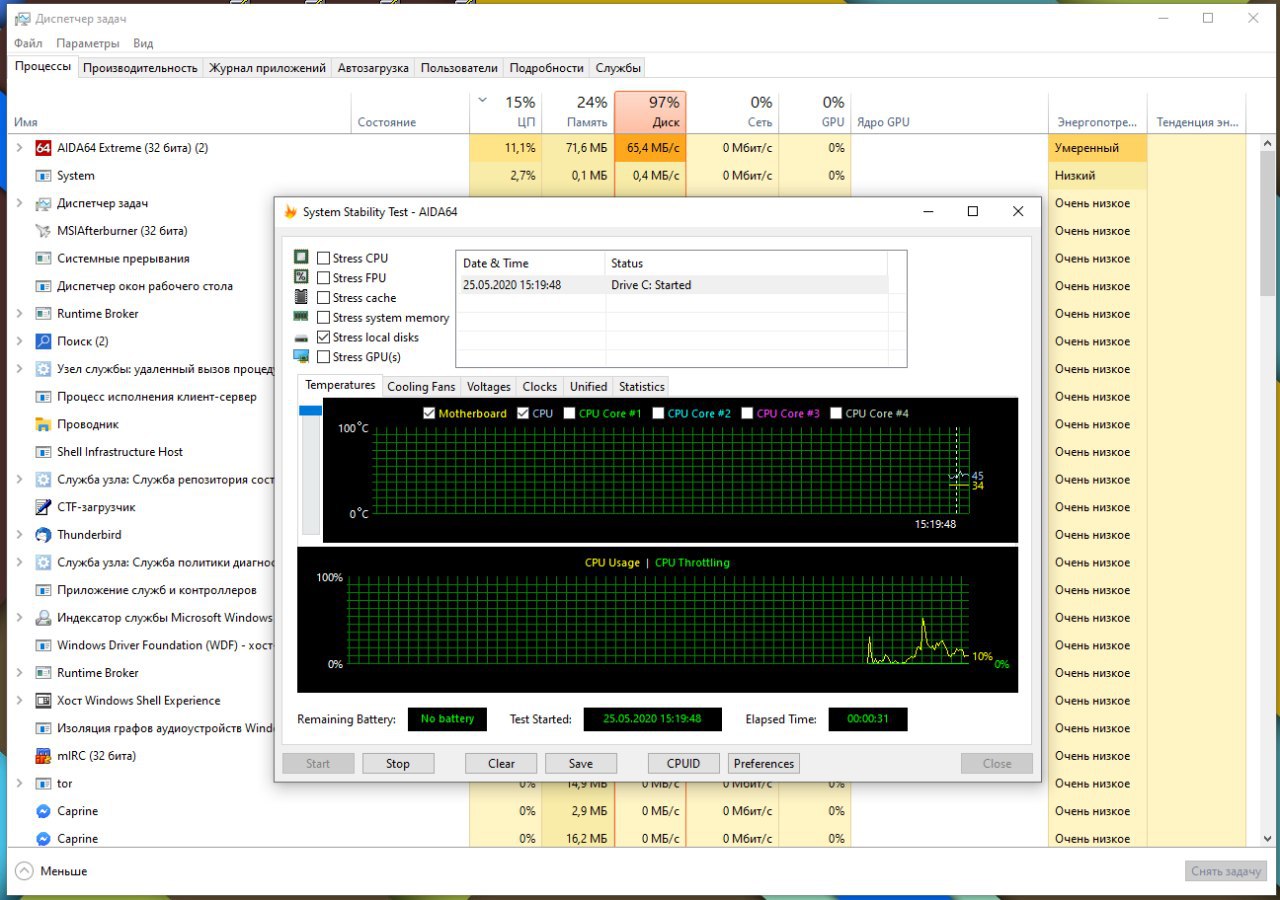Click the Проводник folder icon
The image size is (1280, 900).
pos(43,425)
